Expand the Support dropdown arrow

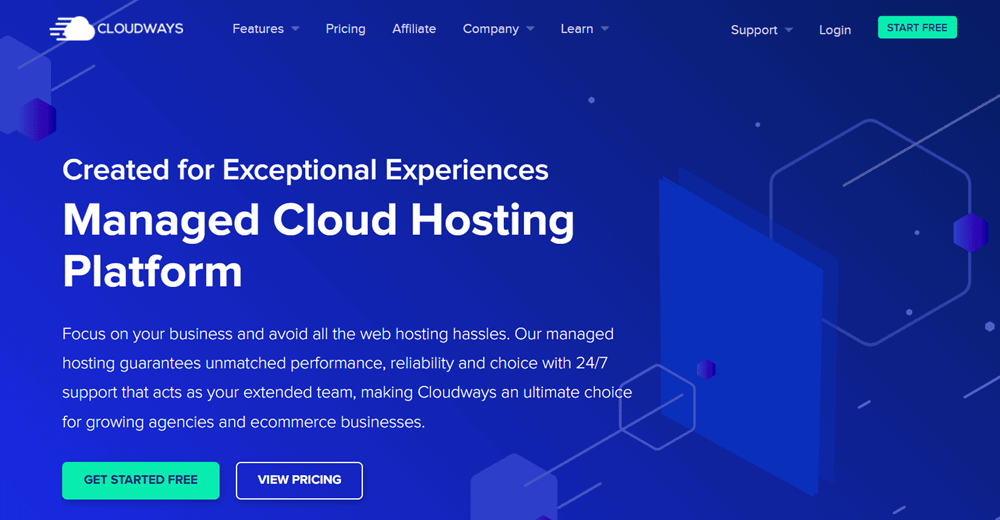(x=789, y=30)
